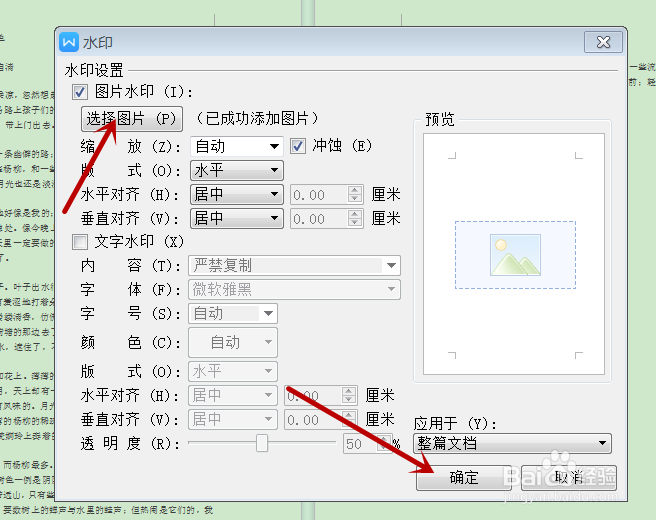
Task: Click text 垂直对齐 offset field 0.00
Action: tap(313, 420)
